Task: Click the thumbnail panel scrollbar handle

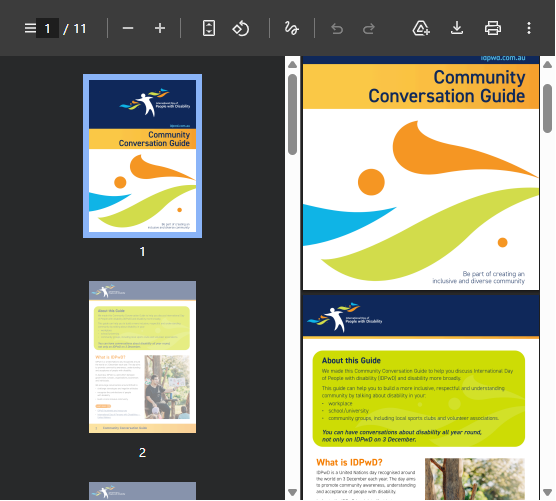Action: point(293,115)
